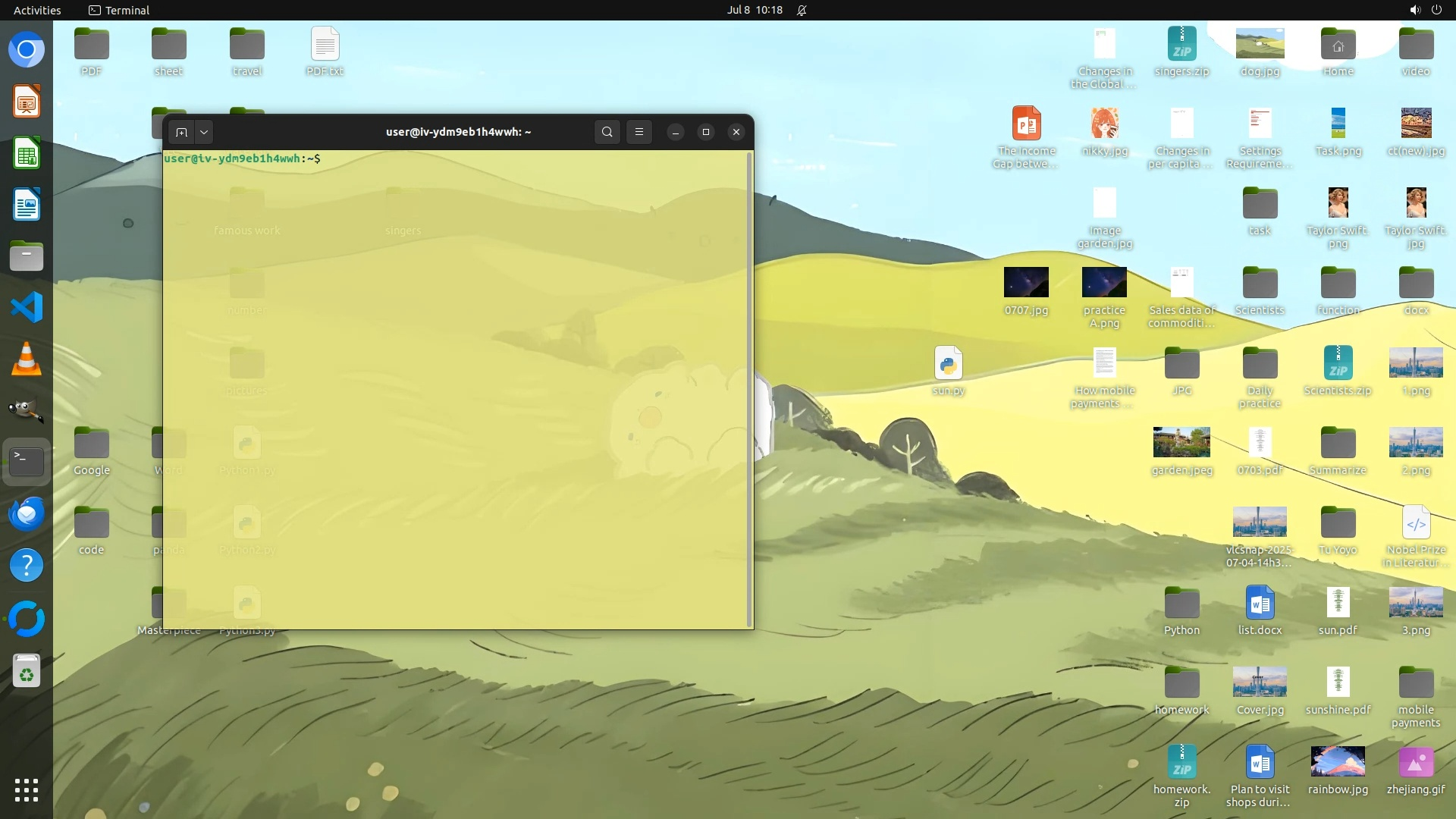Viewport: 1456px width, 819px height.
Task: Launch VLC media player from the dock
Action: [x=27, y=359]
